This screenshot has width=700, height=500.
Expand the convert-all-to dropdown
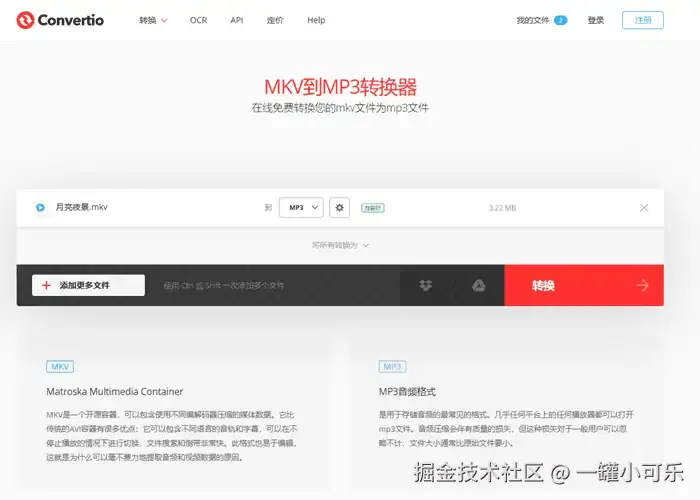point(340,245)
